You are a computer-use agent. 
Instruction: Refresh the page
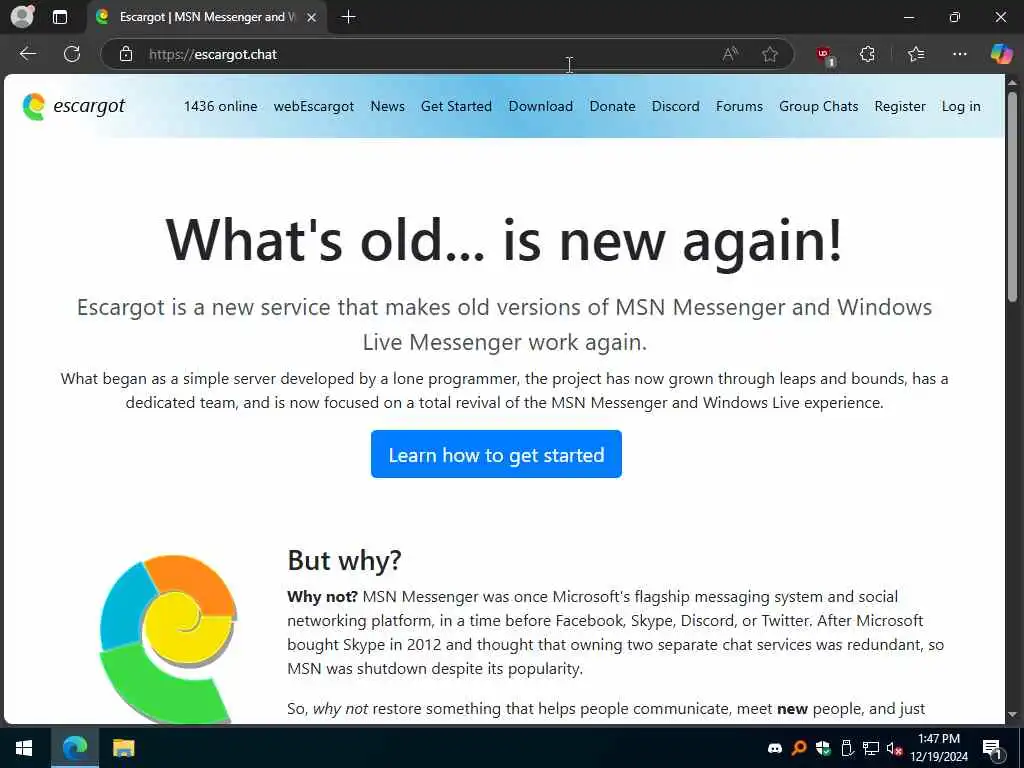[72, 54]
